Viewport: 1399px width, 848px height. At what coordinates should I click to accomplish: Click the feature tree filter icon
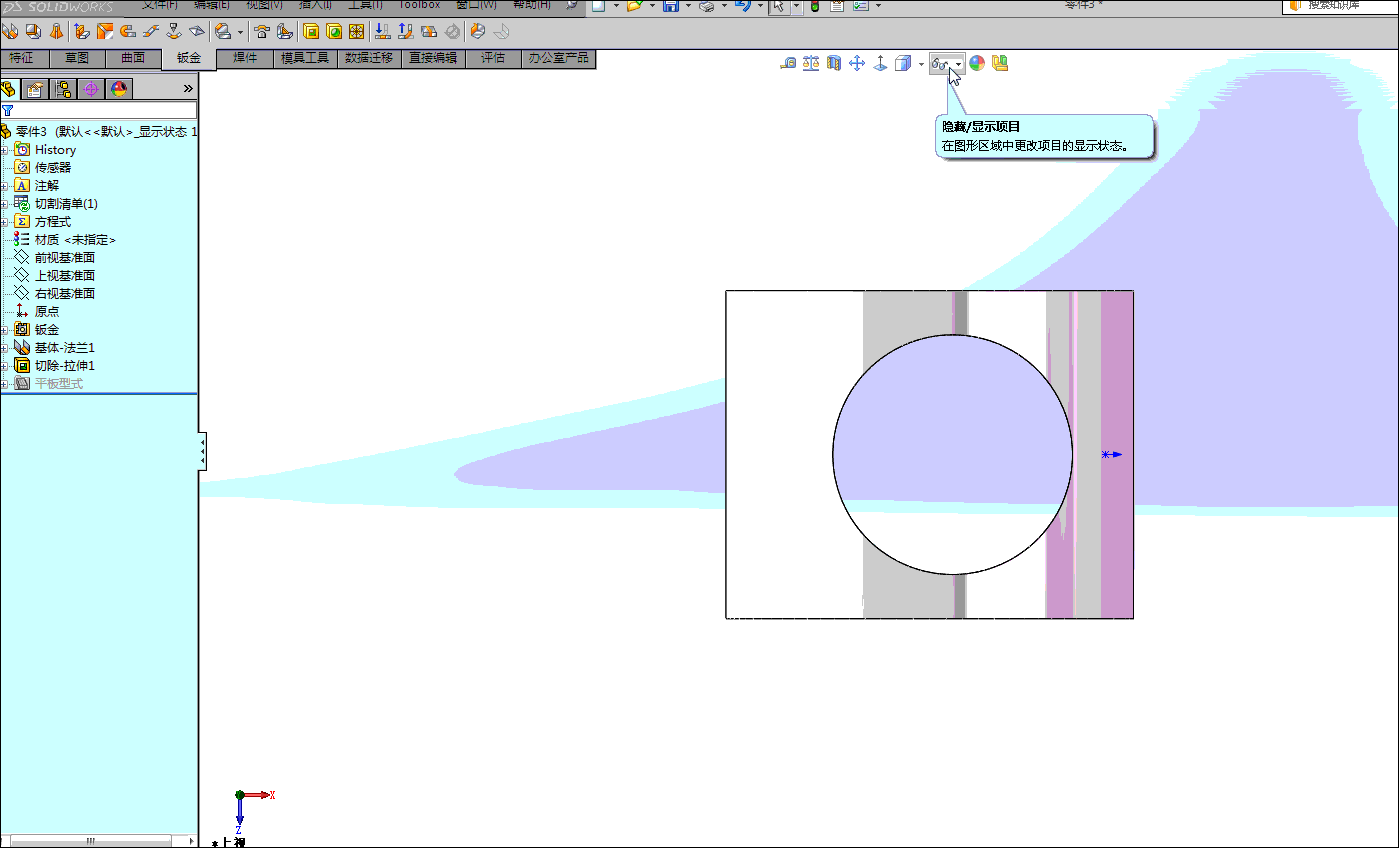tap(8, 110)
